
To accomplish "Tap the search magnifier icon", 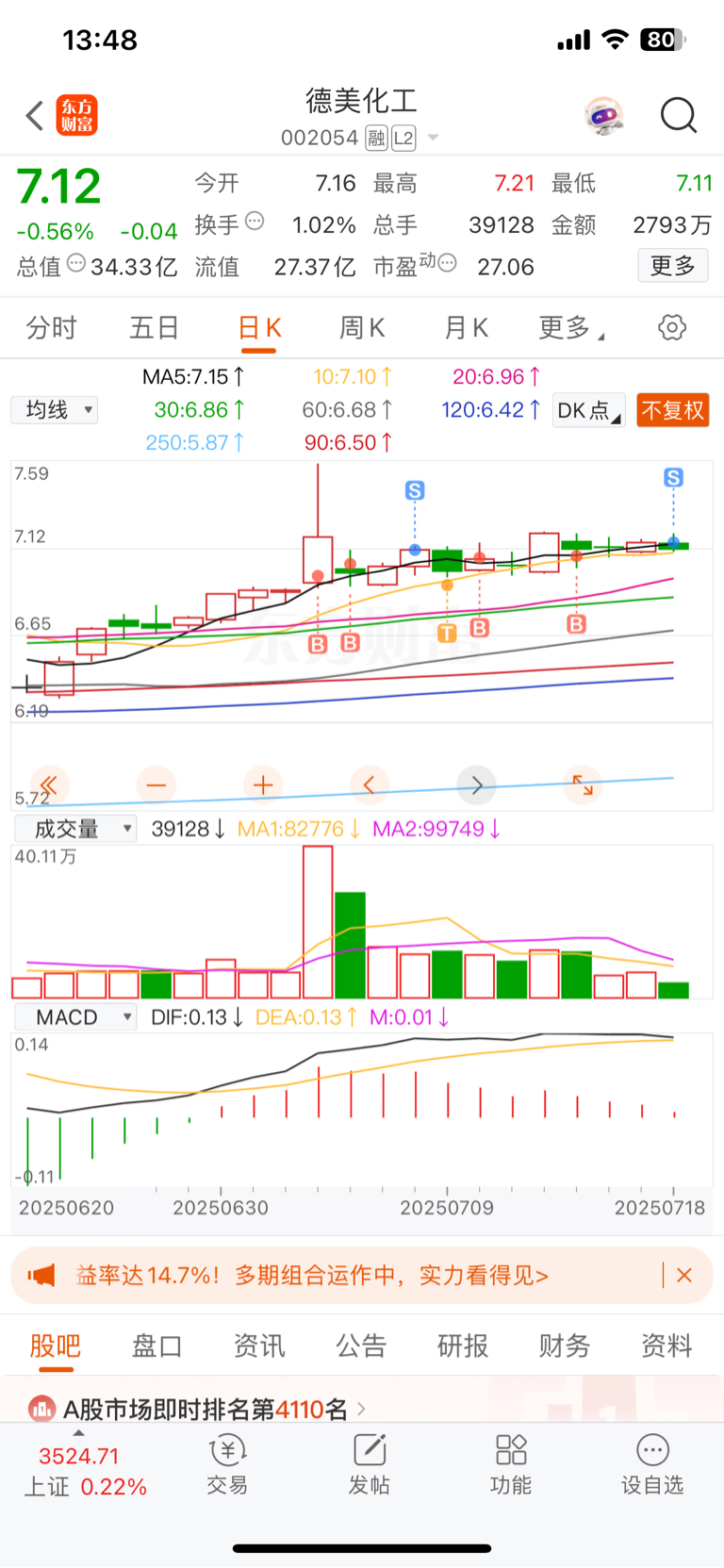I will click(678, 115).
